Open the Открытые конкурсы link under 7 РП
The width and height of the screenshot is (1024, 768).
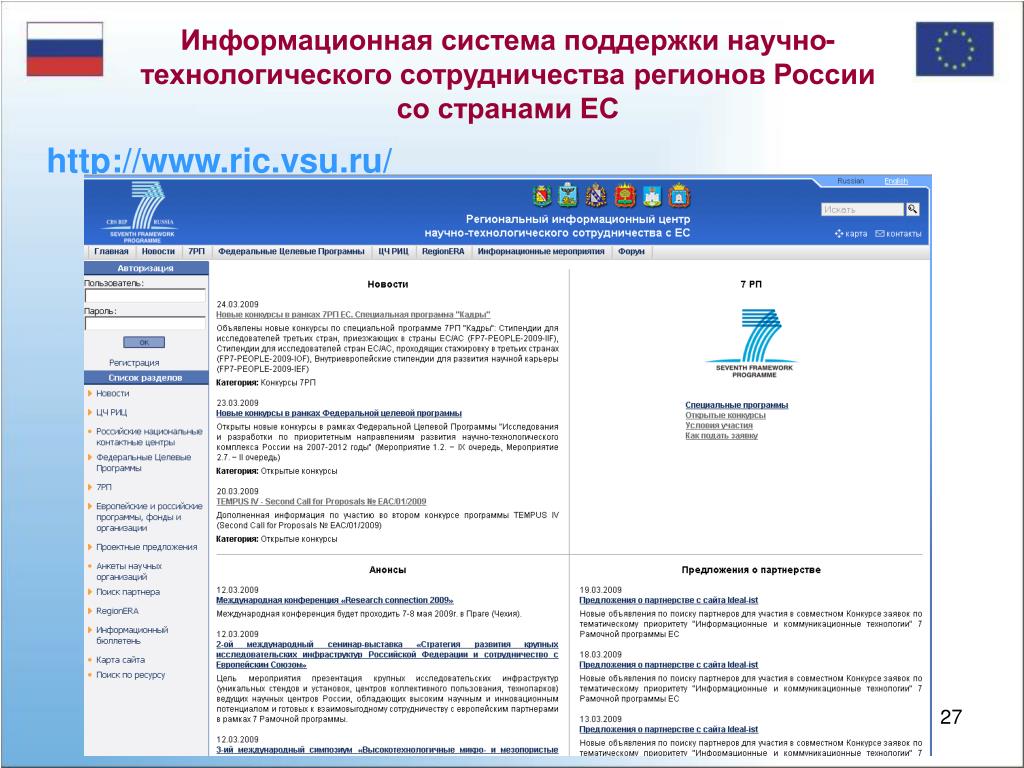coord(726,415)
